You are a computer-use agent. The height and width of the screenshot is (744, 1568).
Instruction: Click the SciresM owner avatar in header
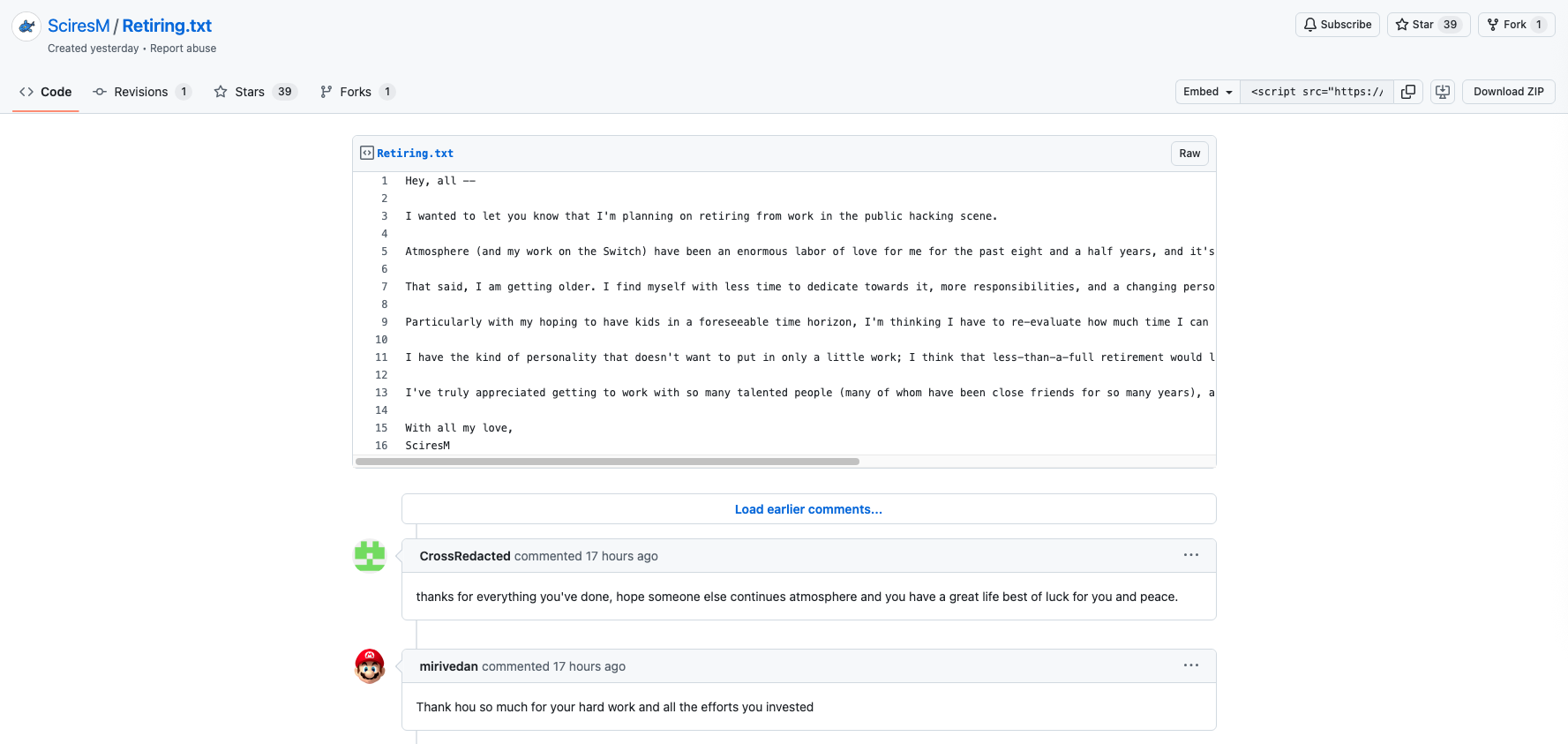click(26, 26)
